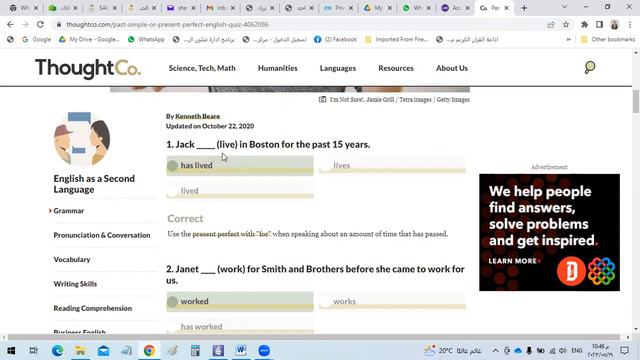Open the browser extensions puzzle icon
Screen dimensions: 640x360
coord(584,24)
